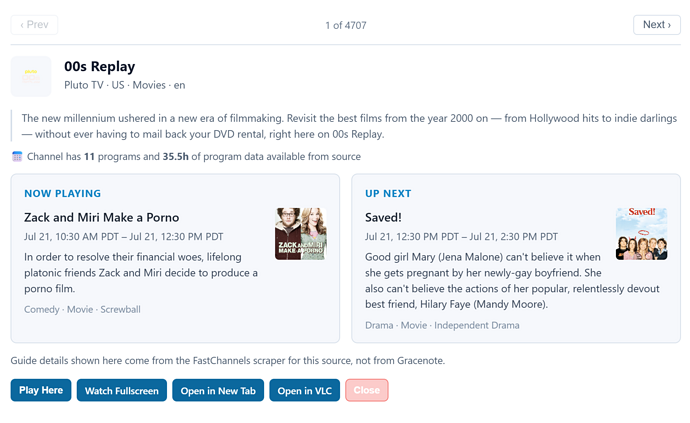This screenshot has width=690, height=423.
Task: Click the Play Here button
Action: [x=41, y=390]
